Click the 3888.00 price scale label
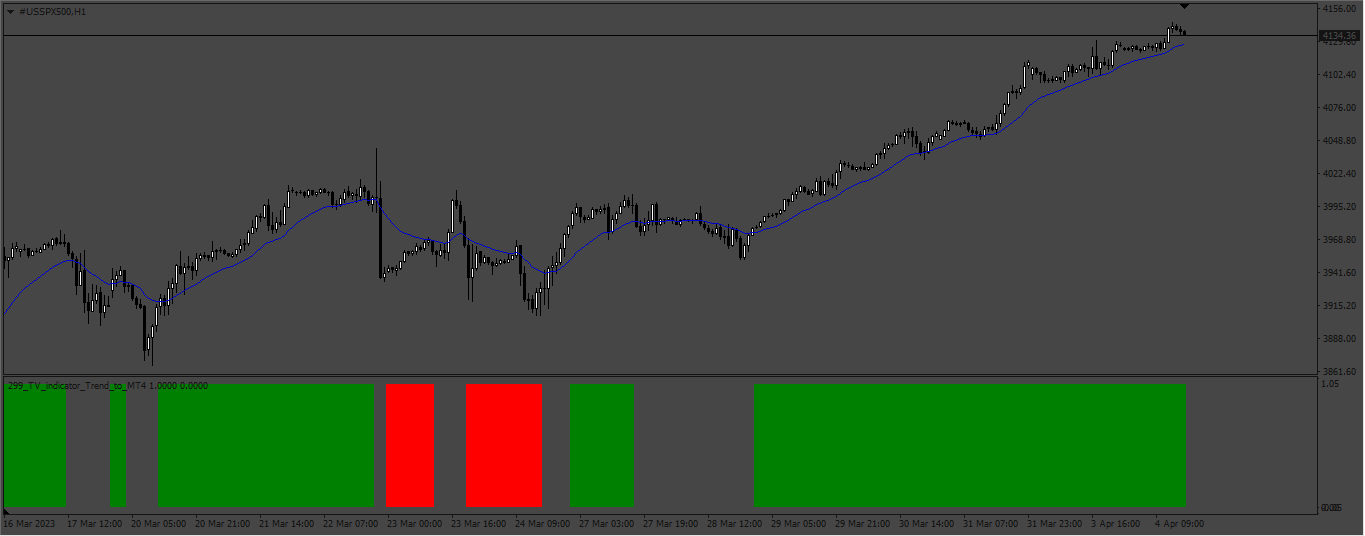1365x536 pixels. point(1338,339)
